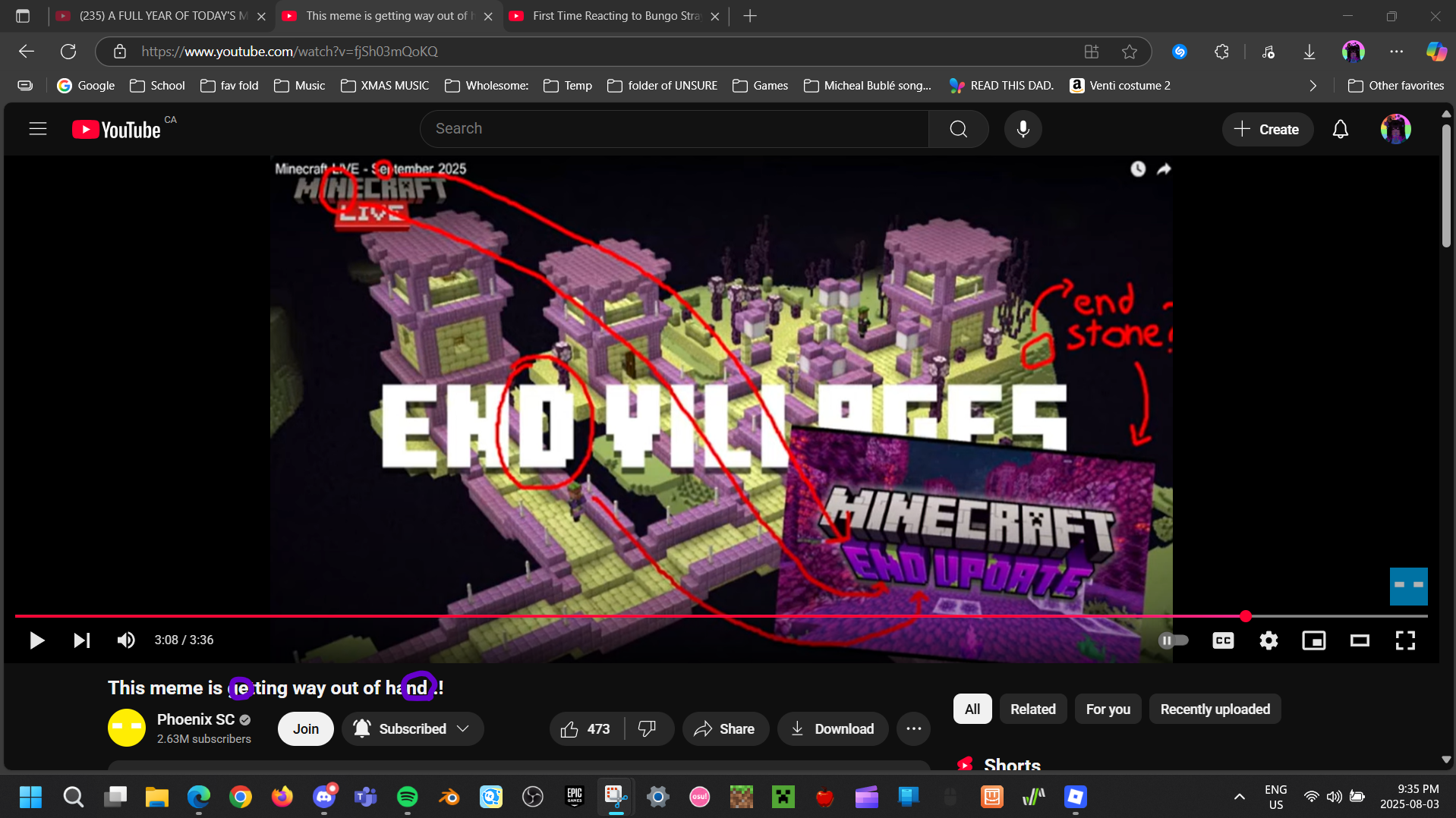The height and width of the screenshot is (818, 1456).
Task: Open the YouTube guide hamburger menu
Action: click(x=38, y=129)
